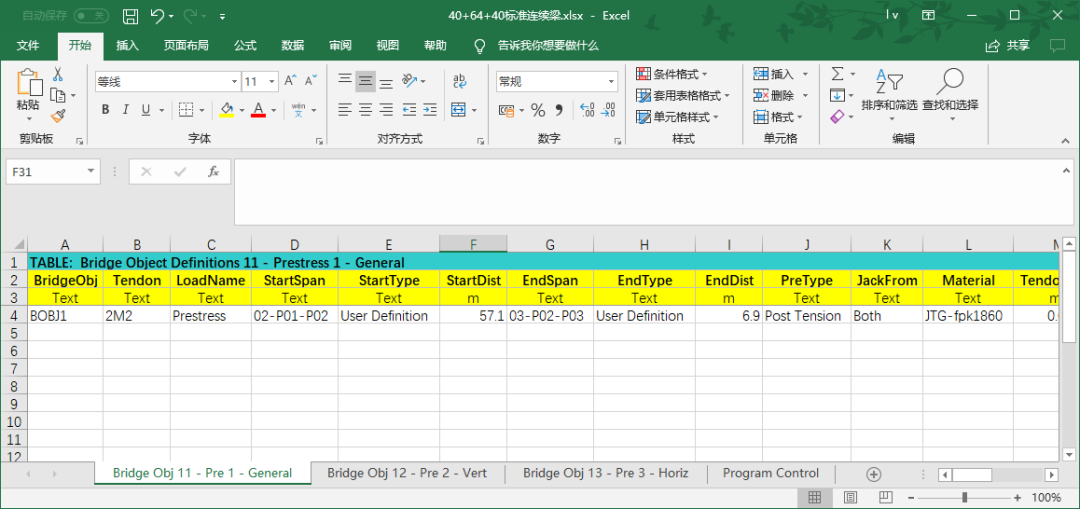Click column header F
This screenshot has height=509, width=1080.
(473, 244)
